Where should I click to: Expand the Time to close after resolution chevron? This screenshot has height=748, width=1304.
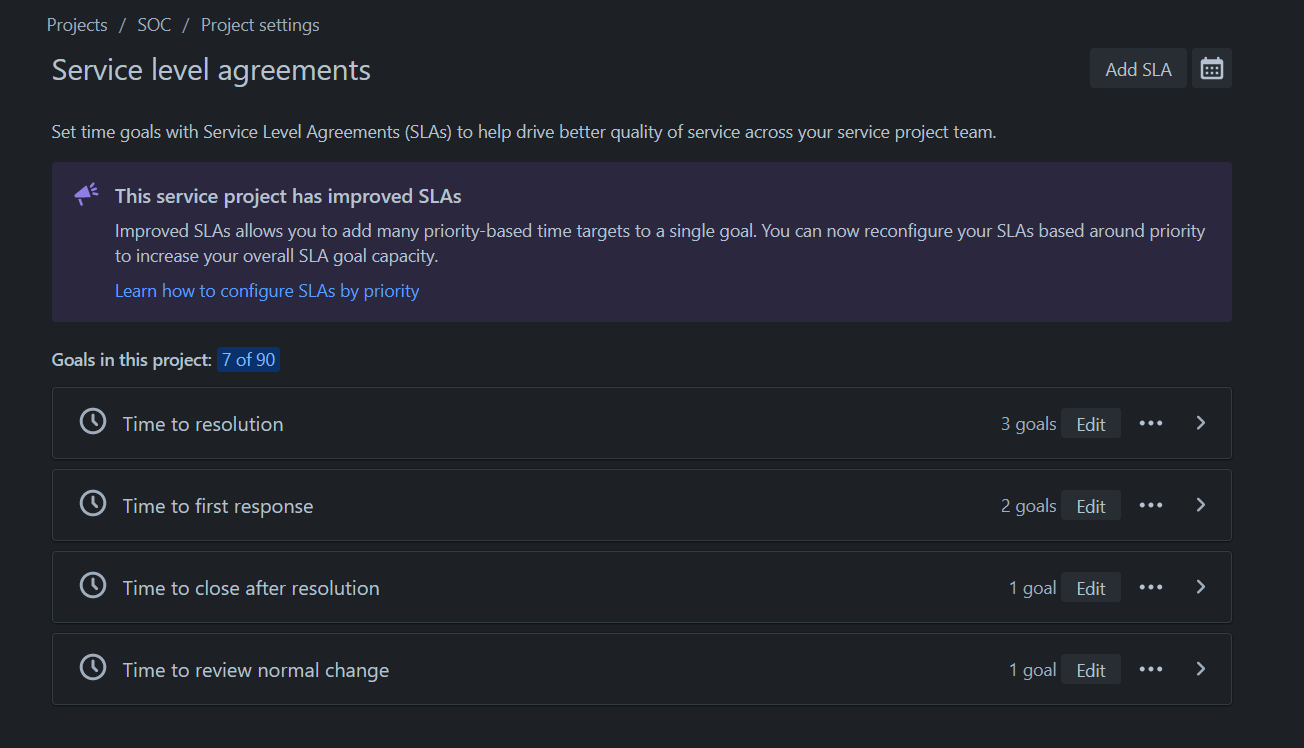click(1201, 587)
